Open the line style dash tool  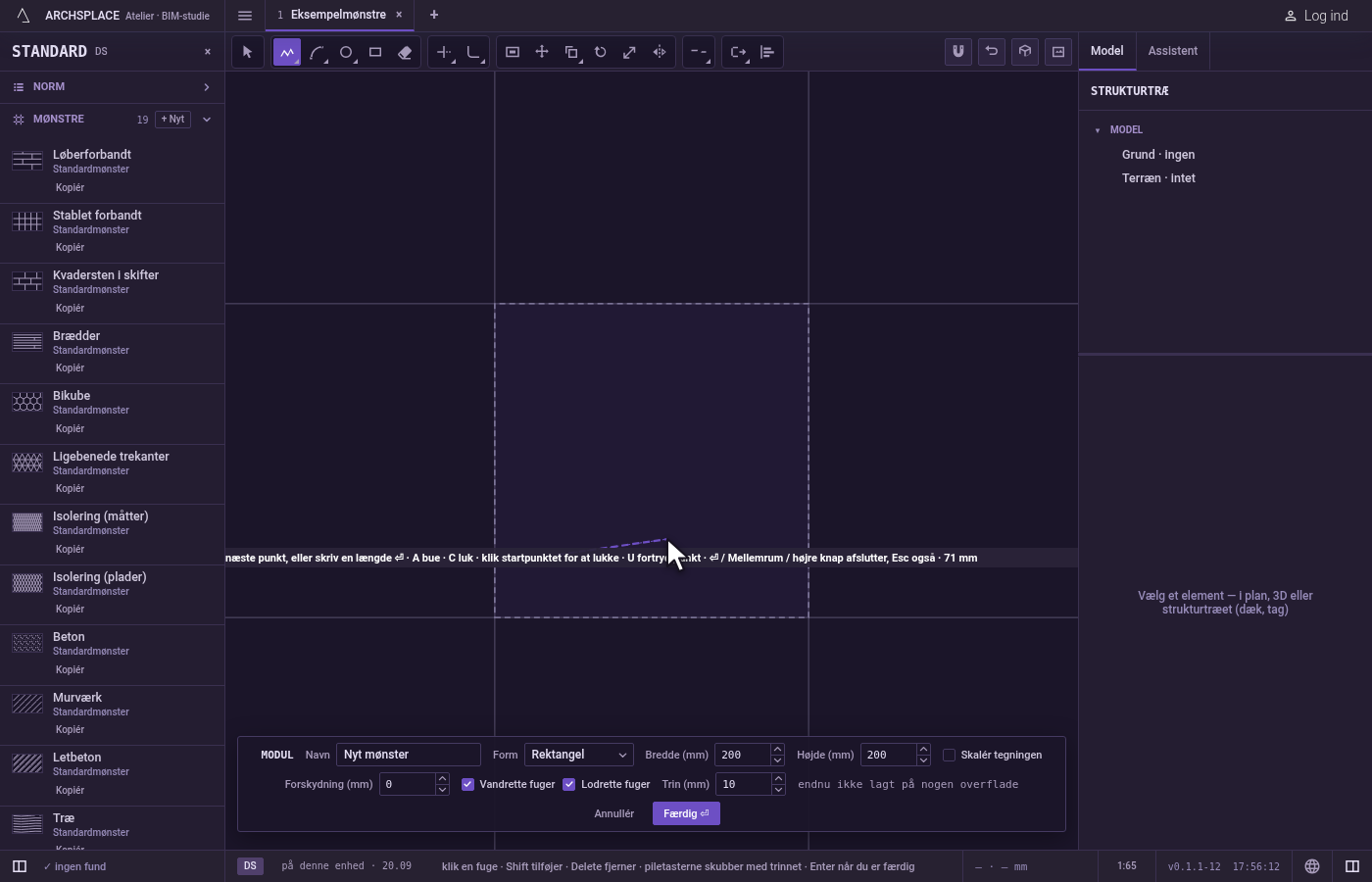tap(698, 52)
